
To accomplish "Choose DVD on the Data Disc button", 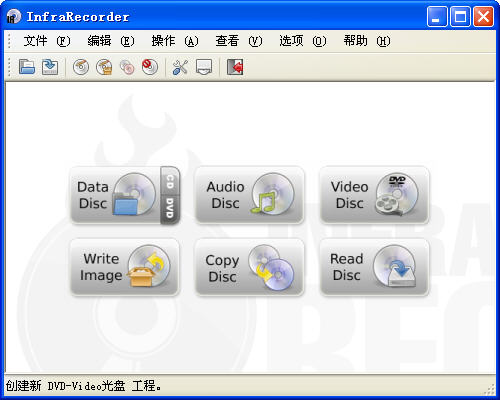I will [x=170, y=209].
